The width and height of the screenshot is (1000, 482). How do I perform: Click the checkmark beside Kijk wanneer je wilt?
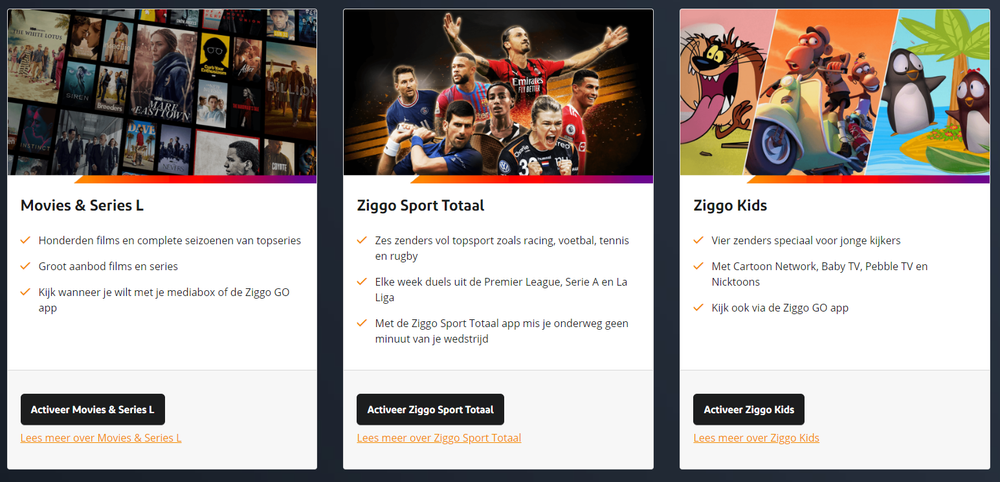(26, 292)
